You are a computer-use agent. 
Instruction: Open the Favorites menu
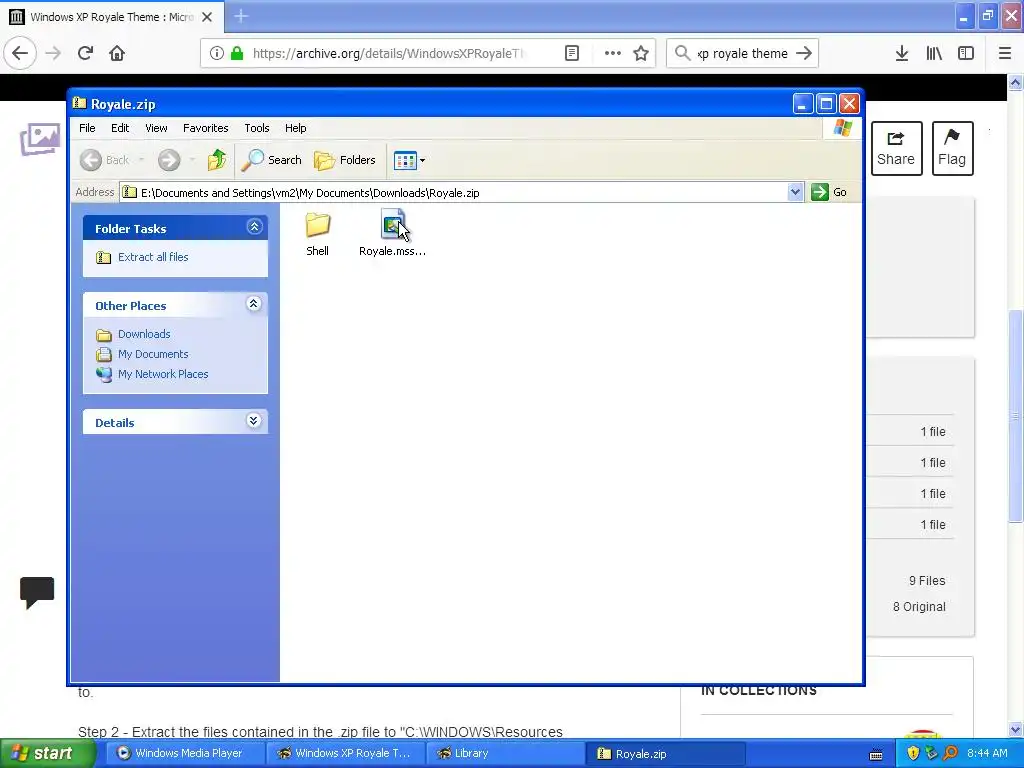coord(206,128)
